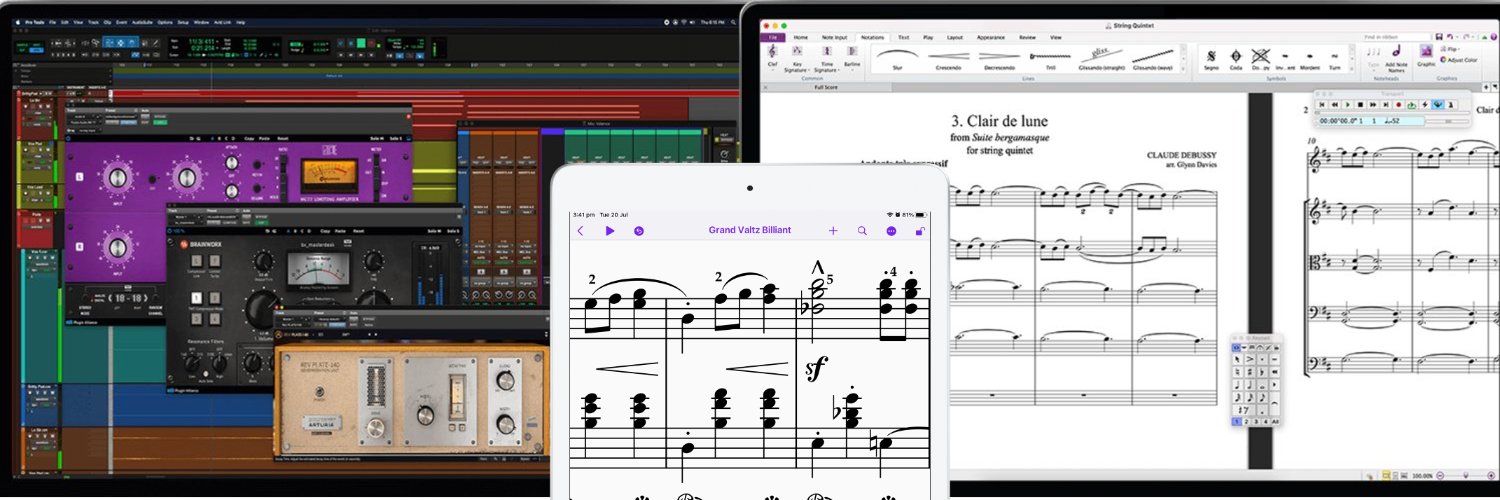Image resolution: width=1500 pixels, height=500 pixels.
Task: Insert the Turn symbol in Sibelius
Action: (x=1335, y=59)
